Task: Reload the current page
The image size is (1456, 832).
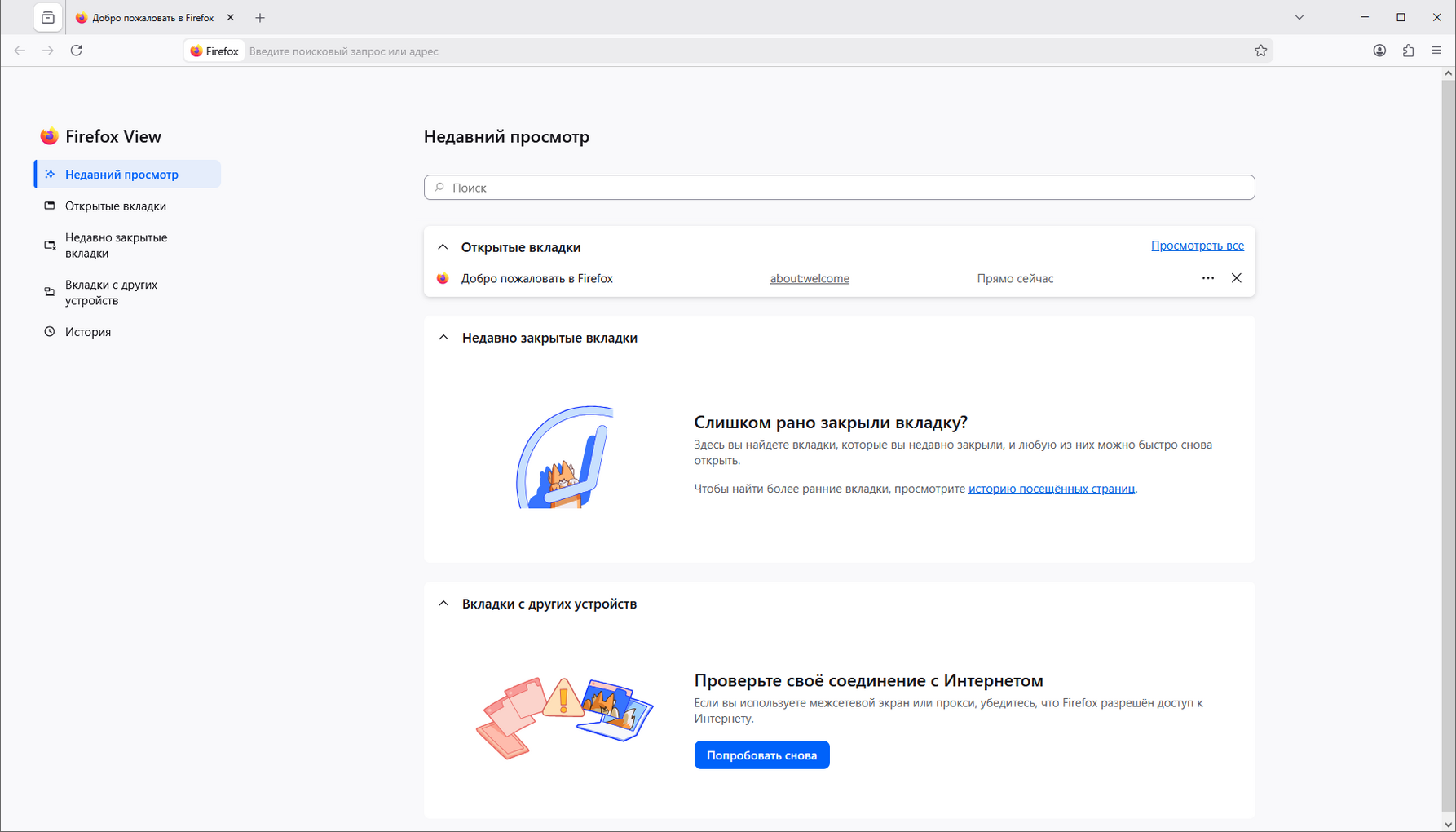Action: (x=77, y=51)
